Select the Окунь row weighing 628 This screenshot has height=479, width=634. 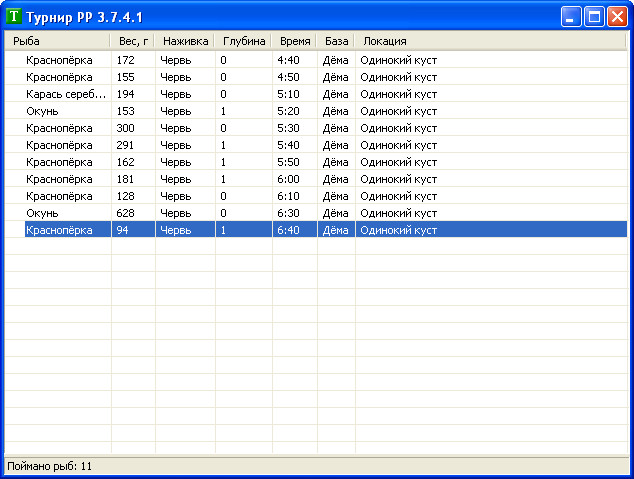316,213
